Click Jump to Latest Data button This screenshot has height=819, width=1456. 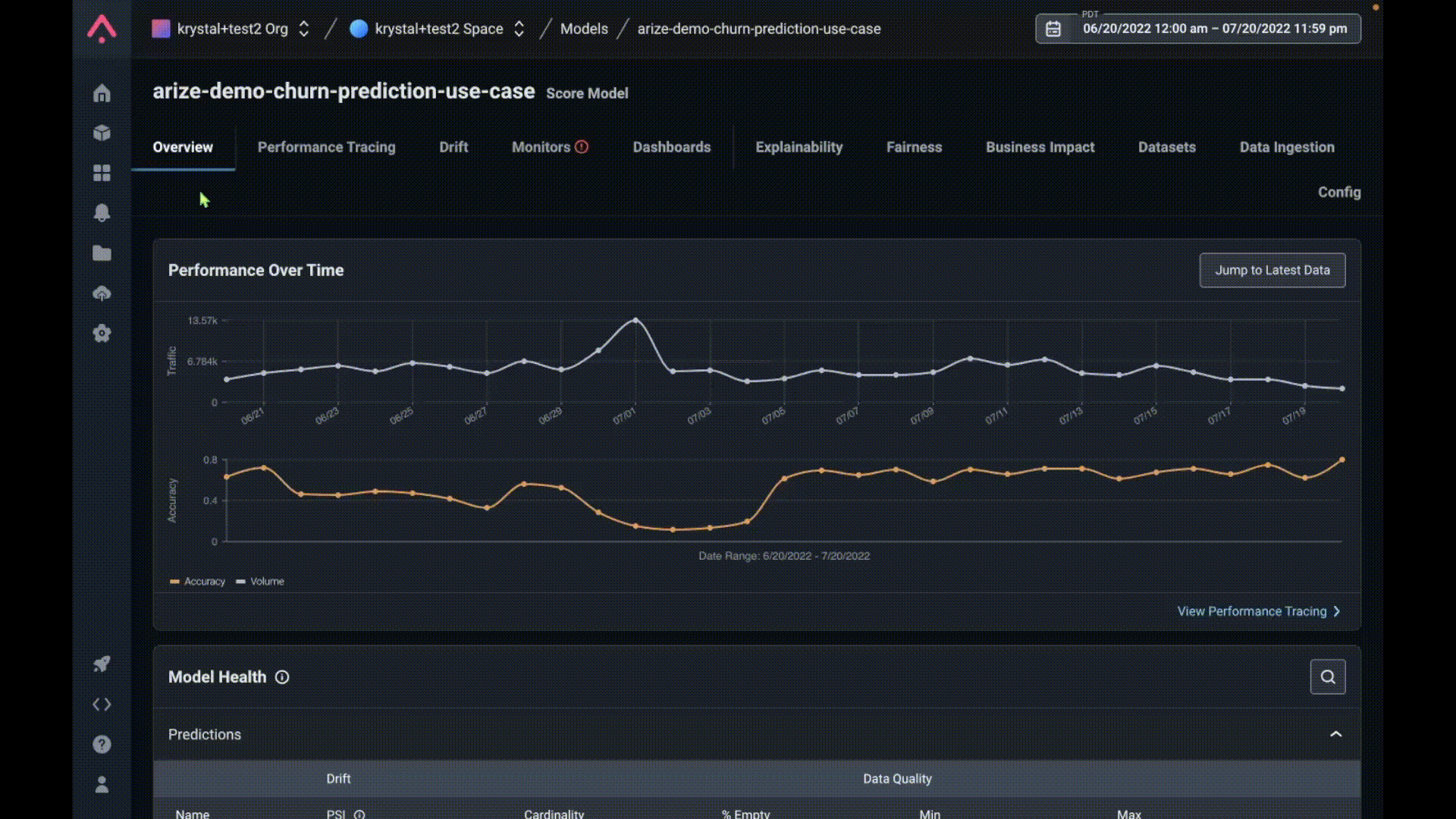(1272, 270)
